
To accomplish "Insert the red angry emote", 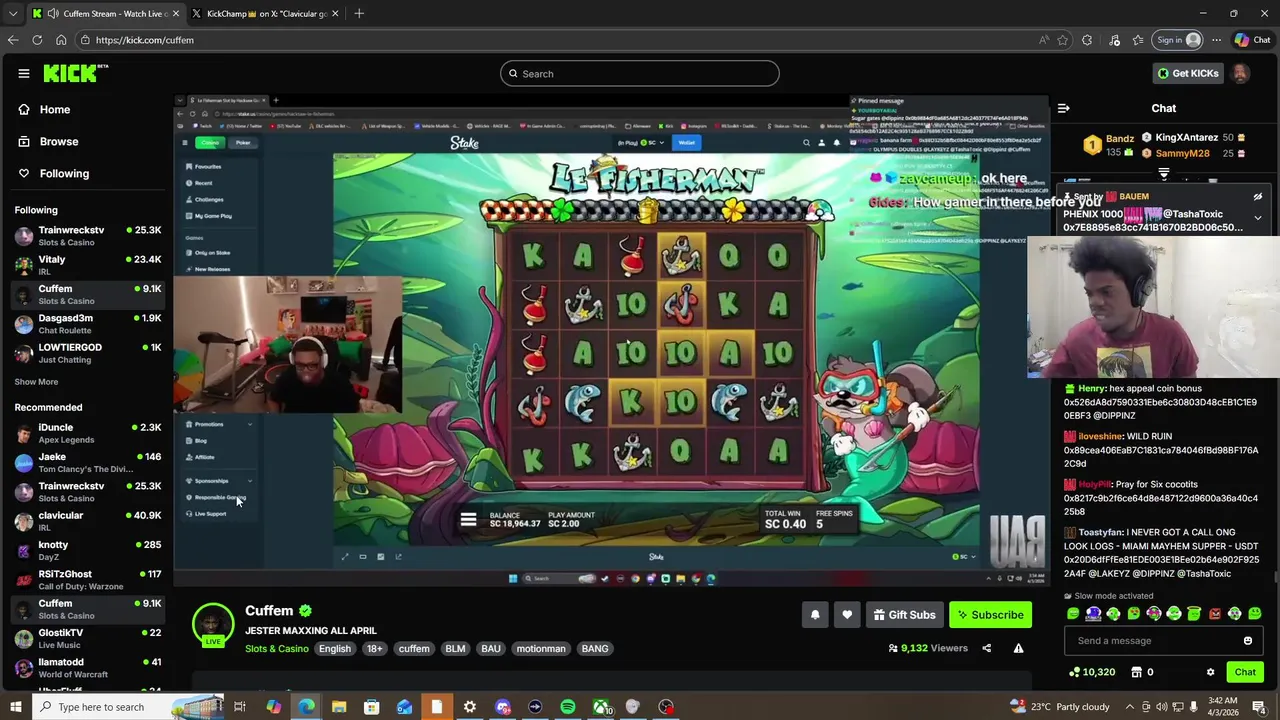I will (x=1215, y=613).
